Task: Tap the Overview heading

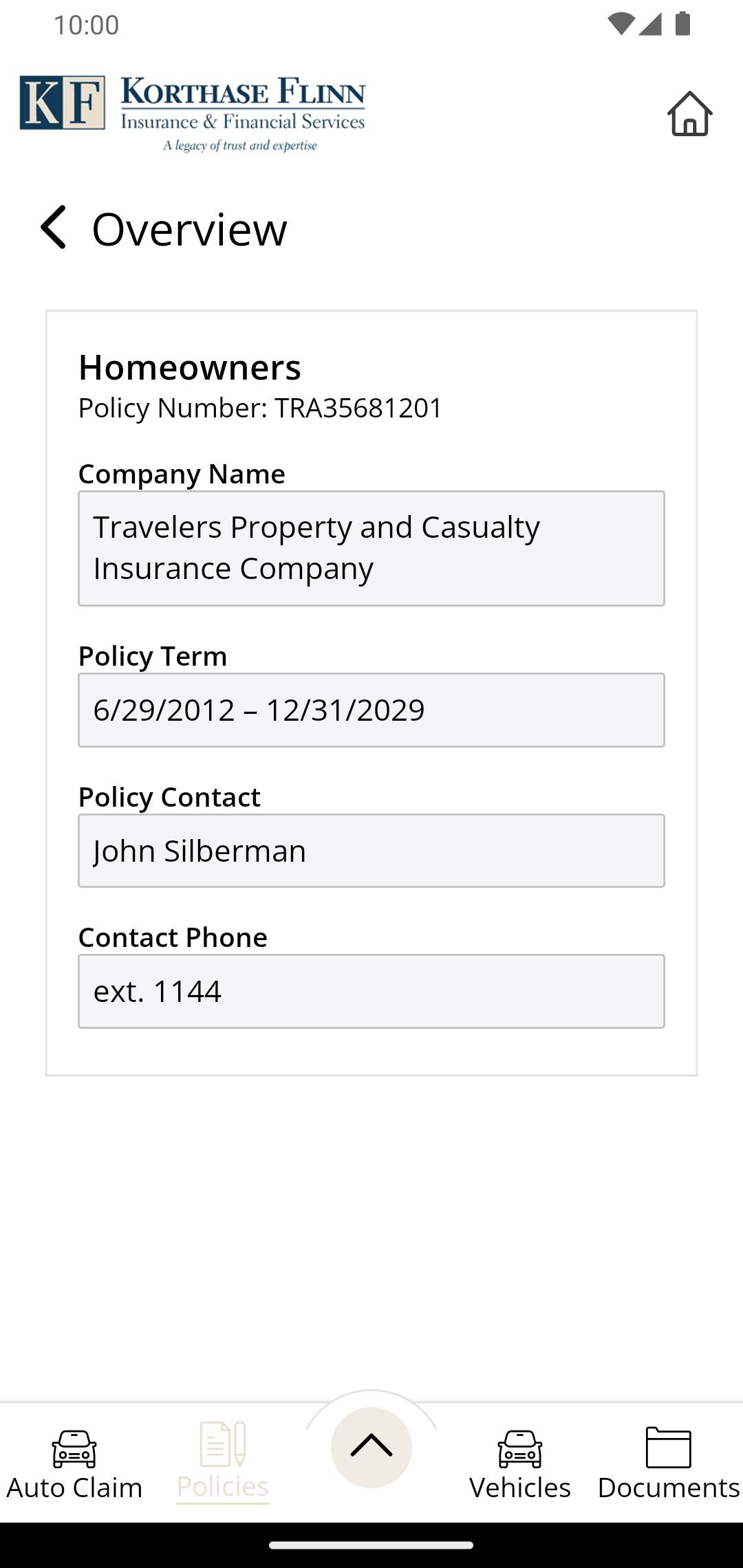Action: 189,229
